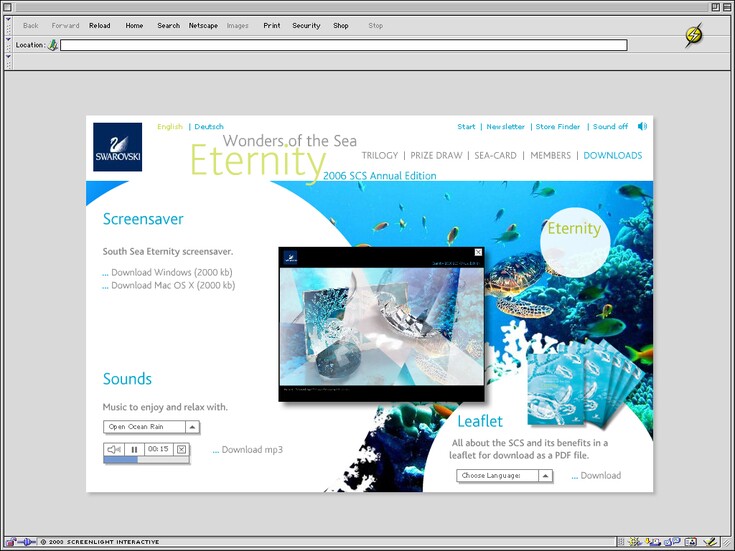Click the leaflet brochures image
This screenshot has width=735, height=551.
(x=585, y=383)
